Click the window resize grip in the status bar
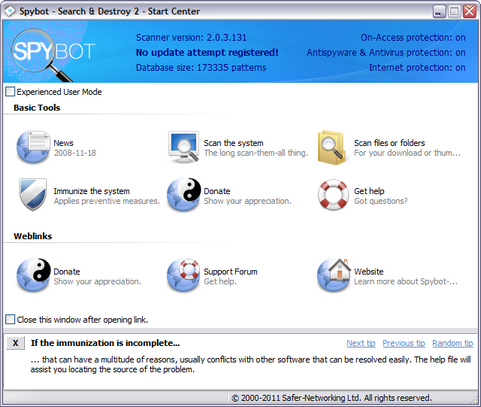Image resolution: width=481 pixels, height=407 pixels. [475, 400]
